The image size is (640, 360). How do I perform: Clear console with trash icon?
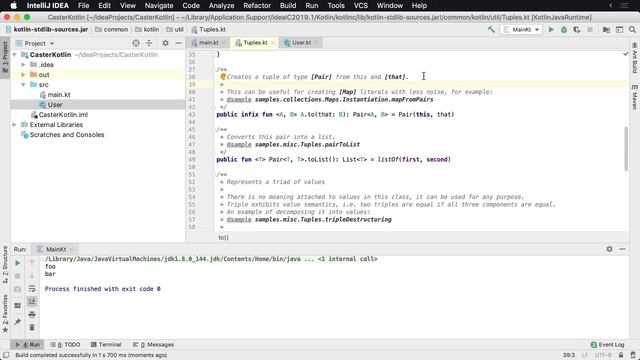pos(32,327)
